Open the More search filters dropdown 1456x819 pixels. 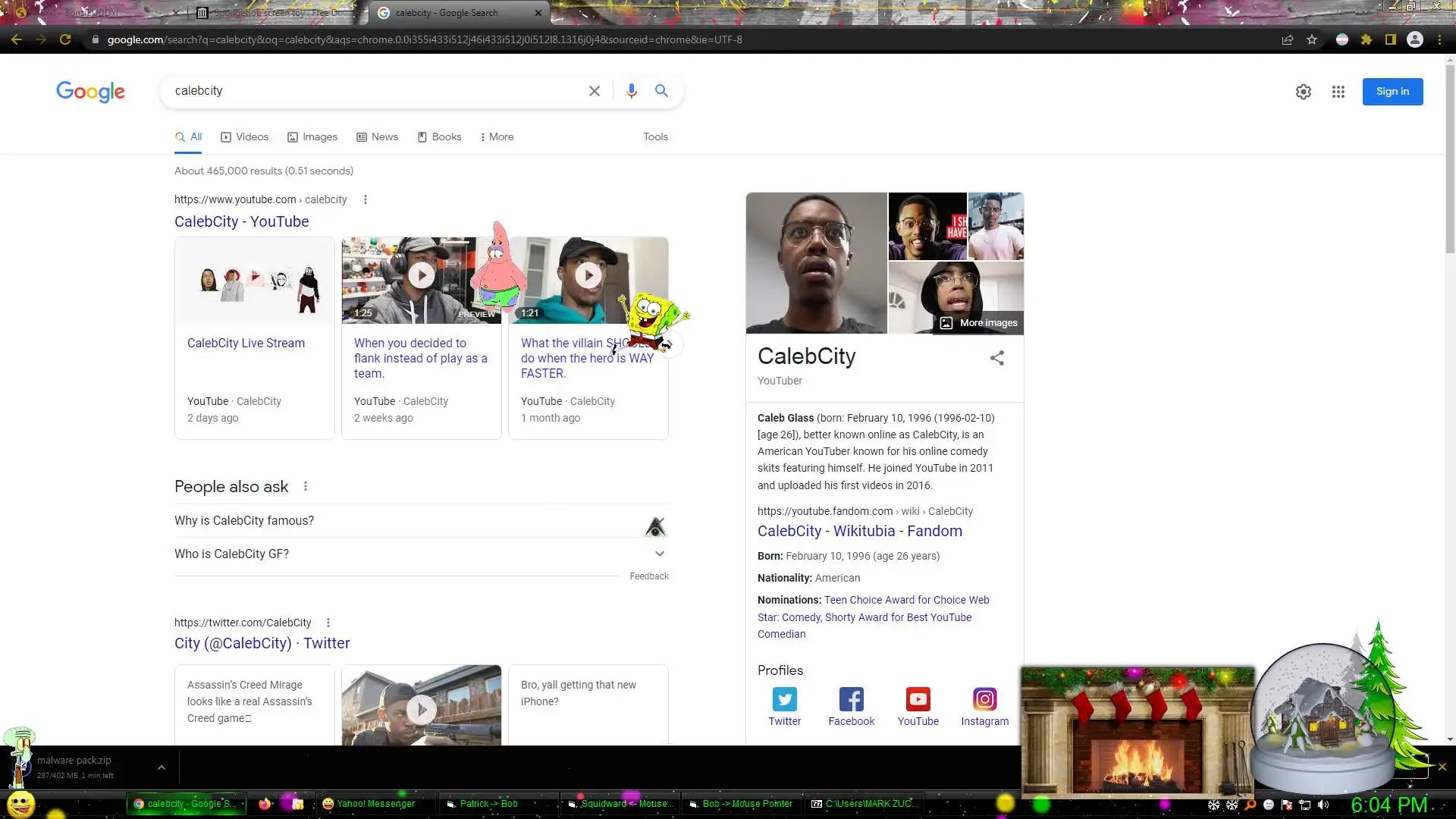point(497,137)
